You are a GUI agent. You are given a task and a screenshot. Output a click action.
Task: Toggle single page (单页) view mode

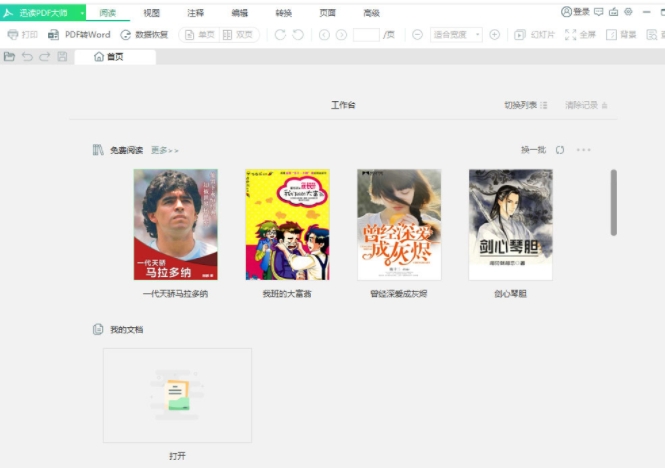click(x=198, y=35)
